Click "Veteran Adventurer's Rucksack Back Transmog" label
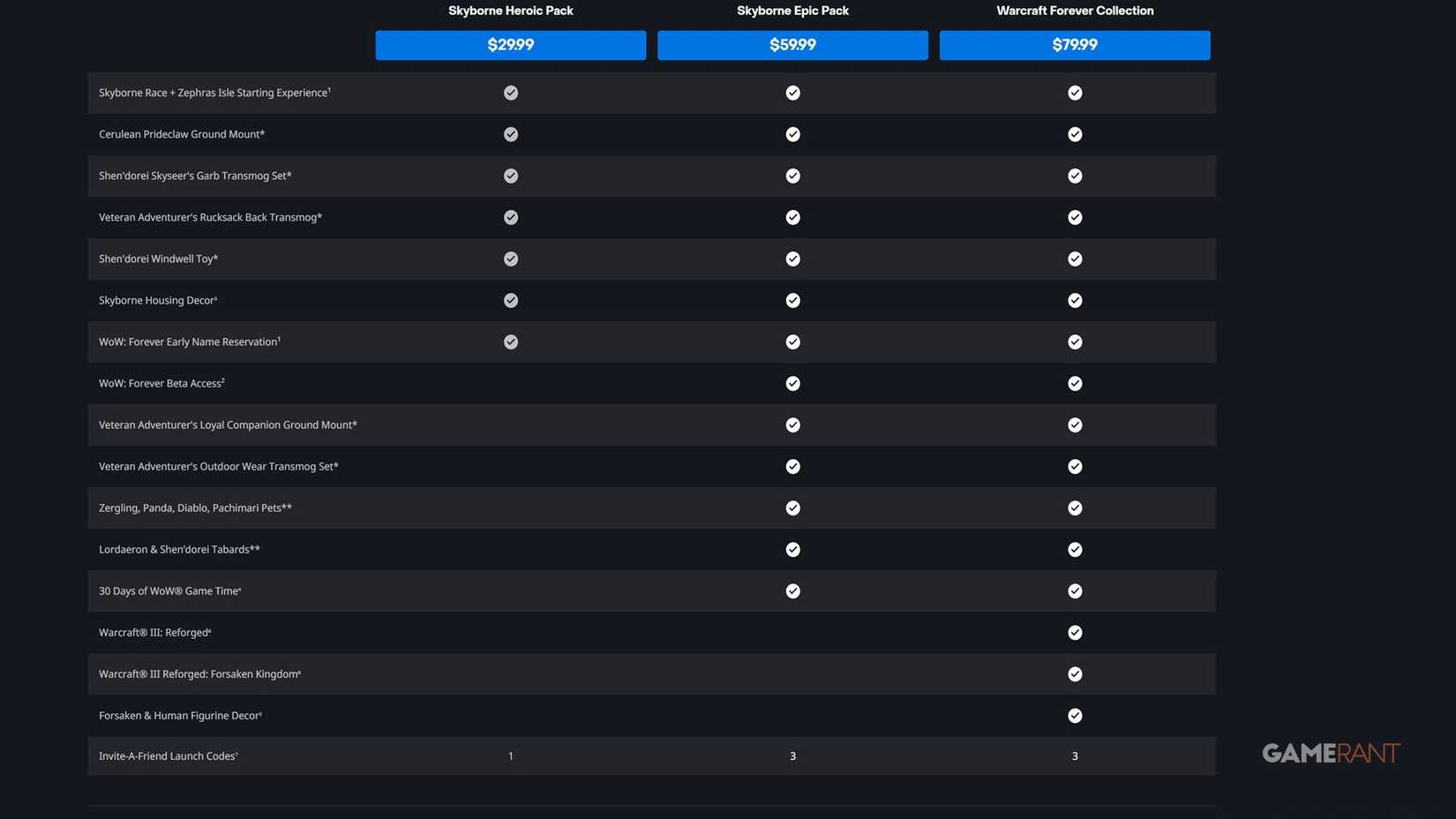The image size is (1456, 819). click(210, 217)
